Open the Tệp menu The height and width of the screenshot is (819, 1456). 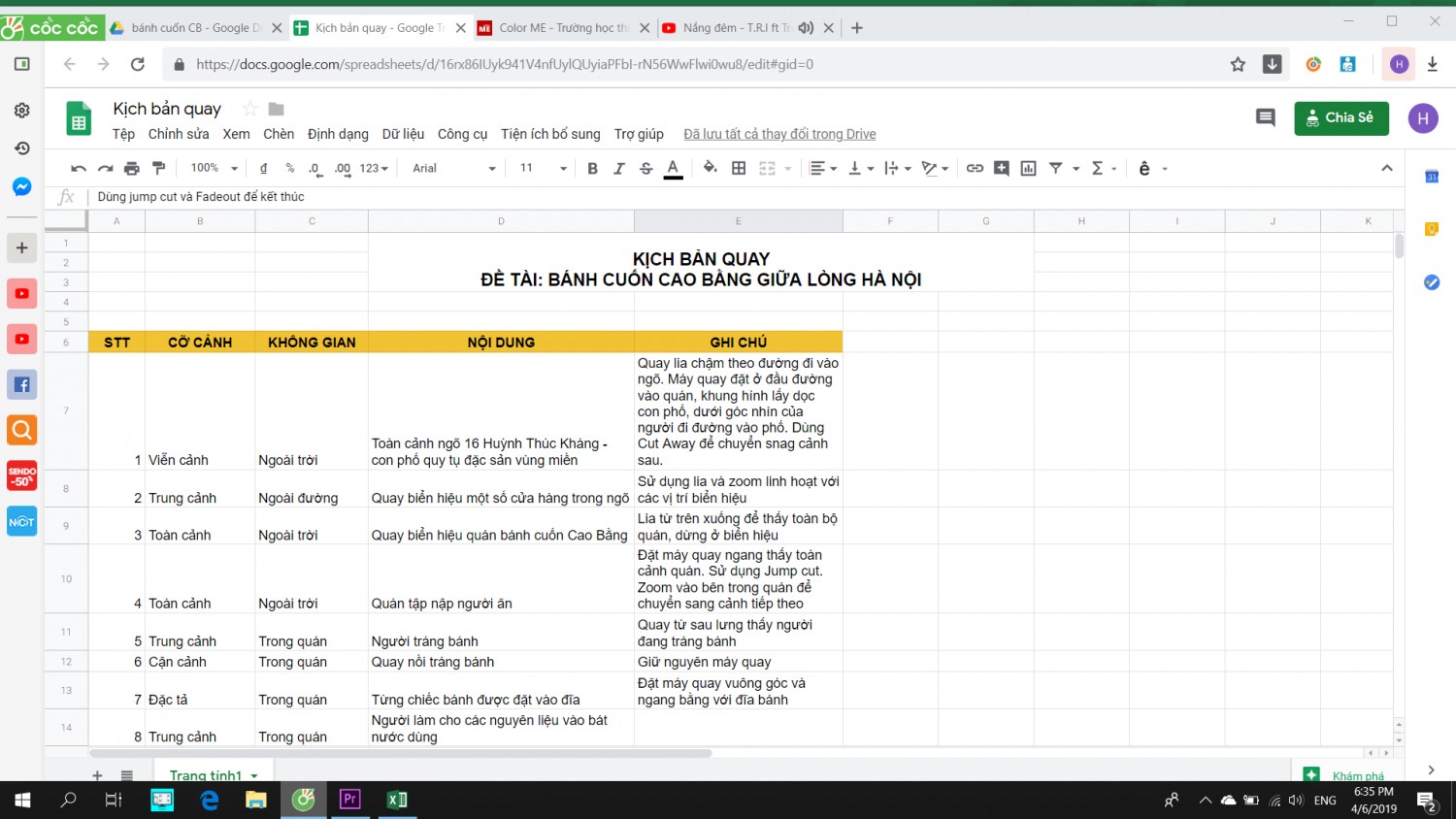[x=123, y=134]
